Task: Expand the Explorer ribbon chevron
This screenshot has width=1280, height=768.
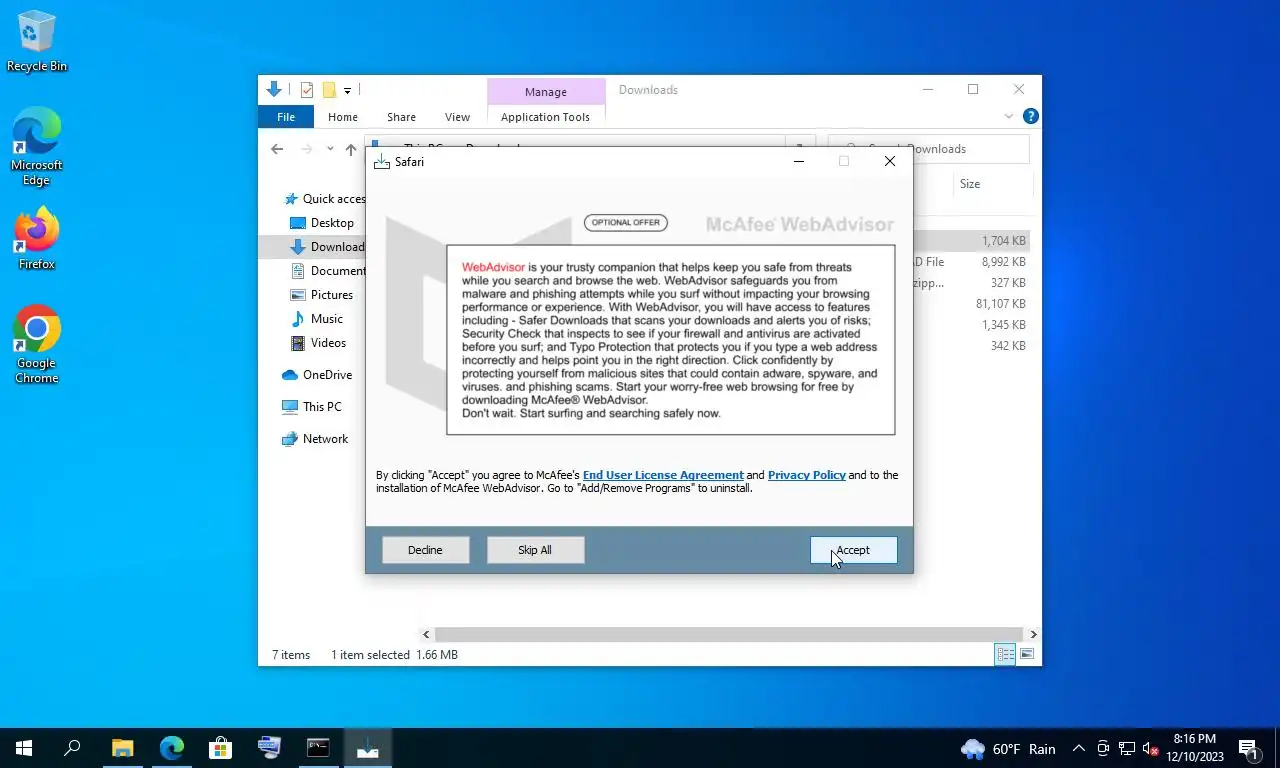Action: (1009, 116)
